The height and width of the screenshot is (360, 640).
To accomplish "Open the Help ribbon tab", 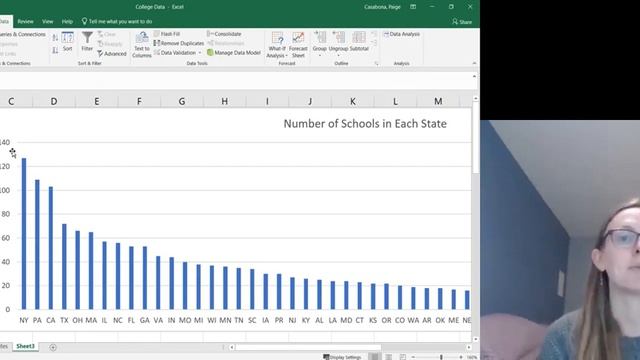I will 67,21.
